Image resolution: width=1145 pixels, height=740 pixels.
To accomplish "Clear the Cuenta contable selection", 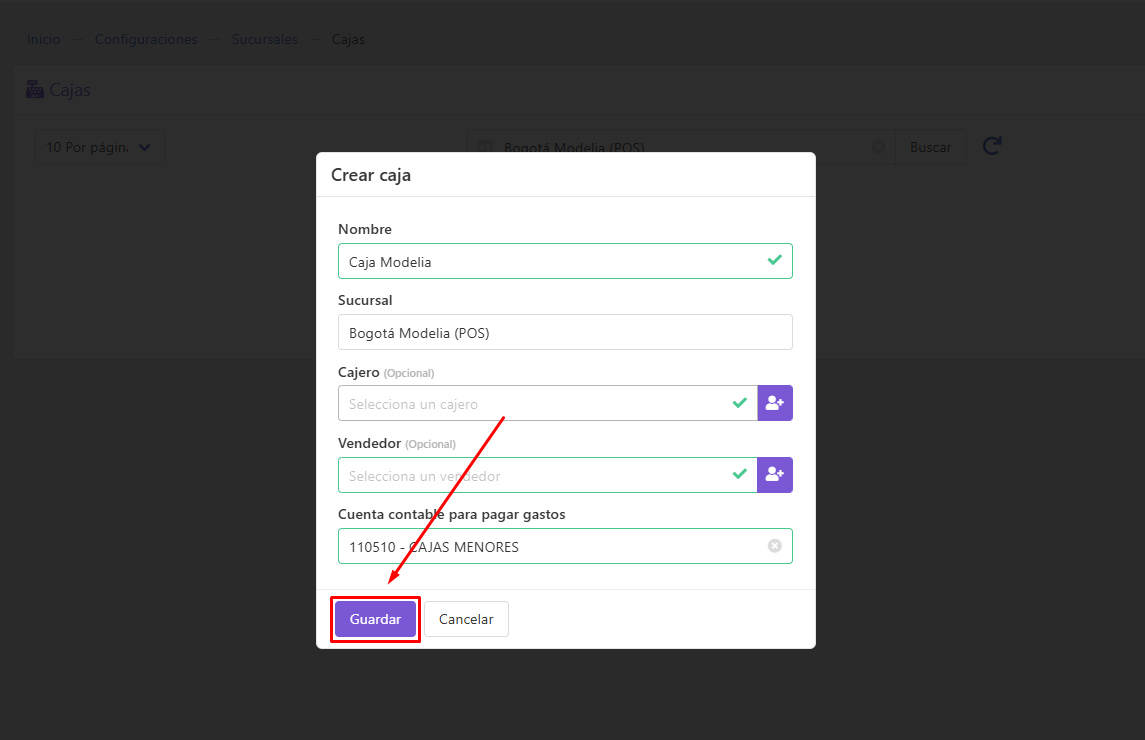I will (x=775, y=546).
